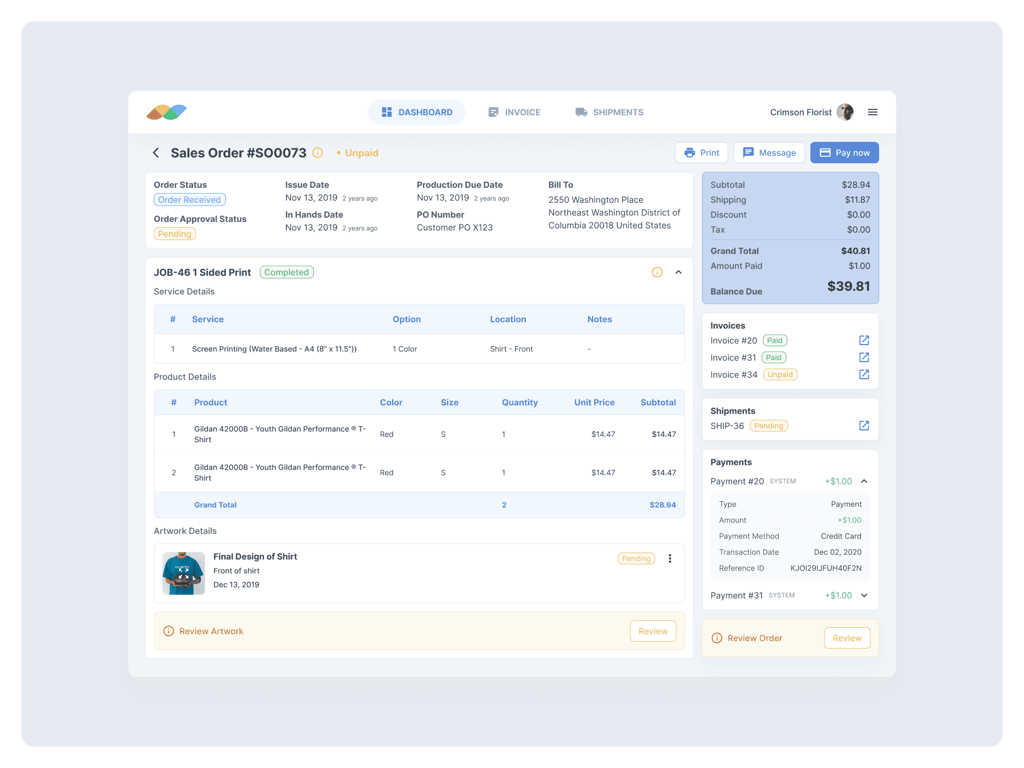Click the info icon beside Review Artwork
This screenshot has width=1024, height=768.
pos(168,632)
